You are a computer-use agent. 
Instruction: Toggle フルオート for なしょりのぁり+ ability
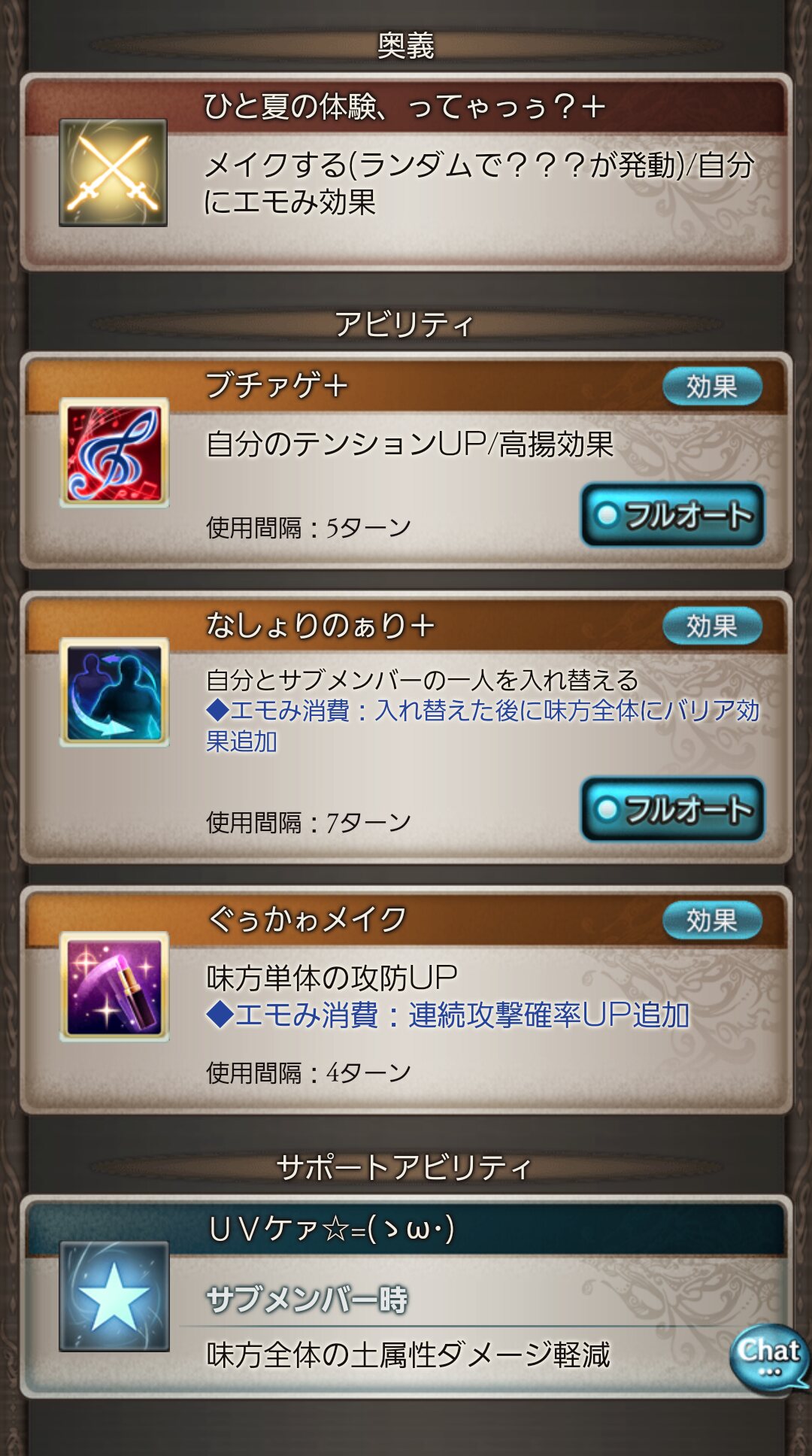[x=673, y=809]
